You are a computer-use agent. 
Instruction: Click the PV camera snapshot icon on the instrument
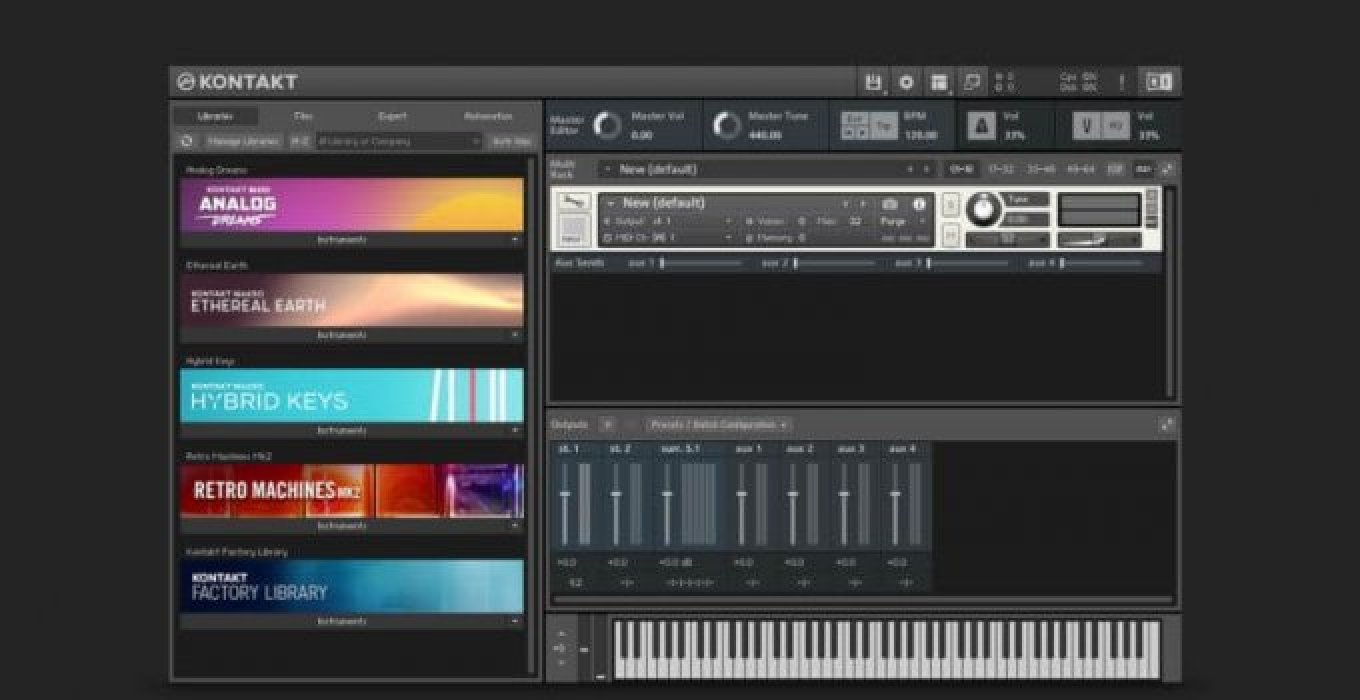pyautogui.click(x=887, y=203)
